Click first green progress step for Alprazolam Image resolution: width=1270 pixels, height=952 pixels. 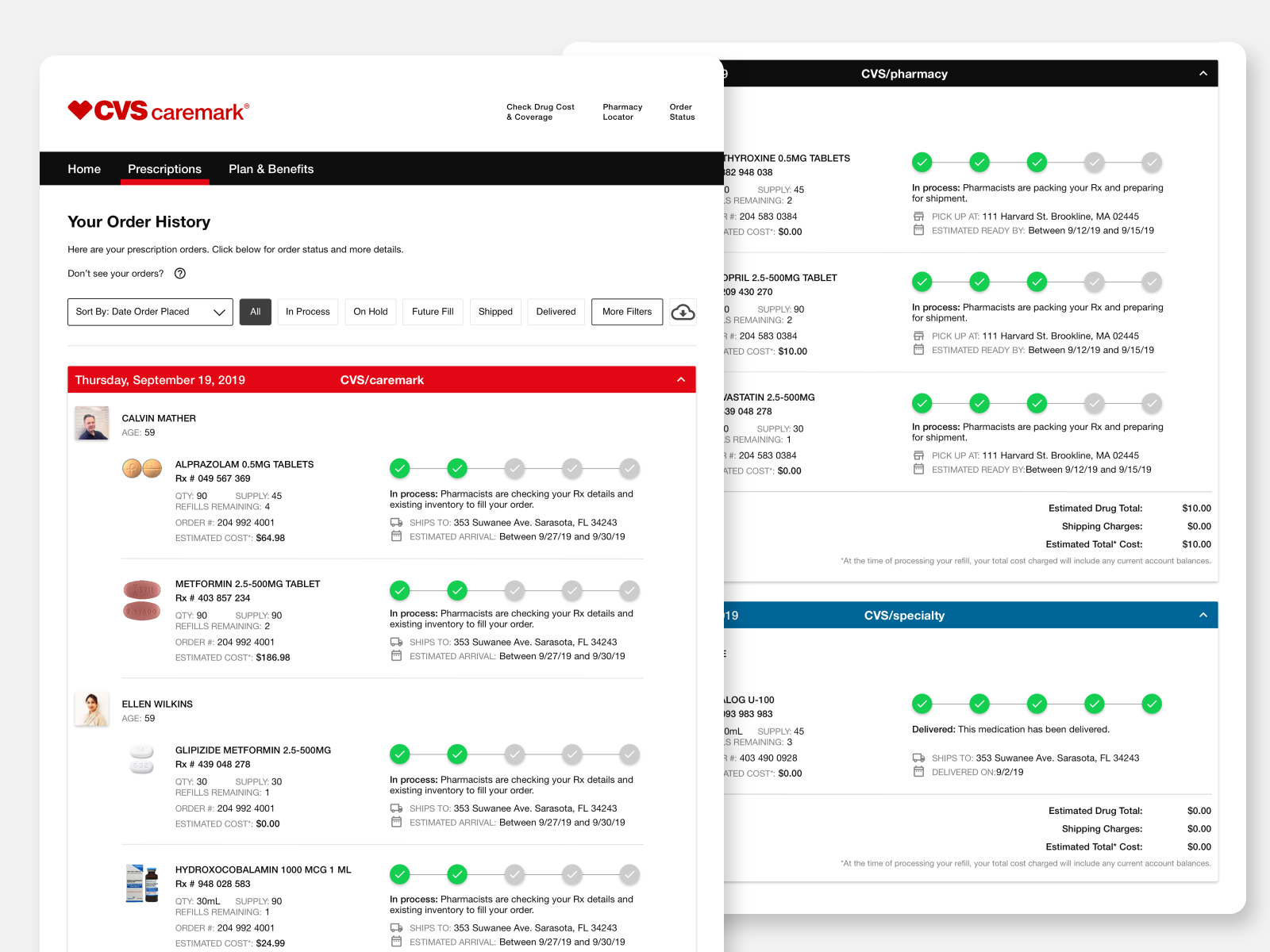click(400, 469)
